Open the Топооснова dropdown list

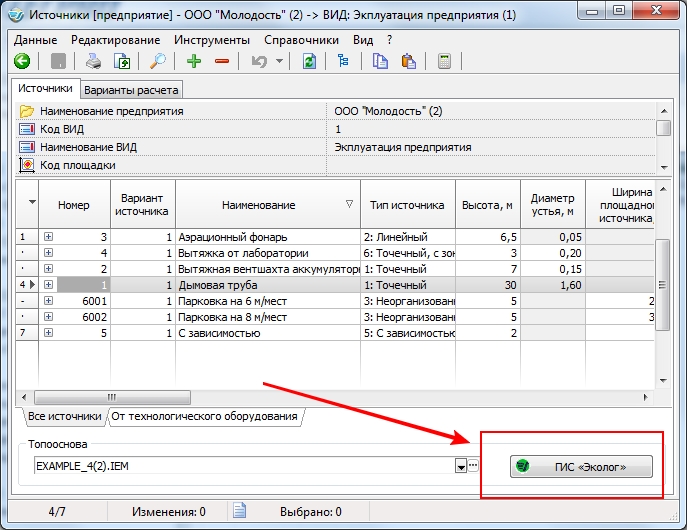pos(460,466)
